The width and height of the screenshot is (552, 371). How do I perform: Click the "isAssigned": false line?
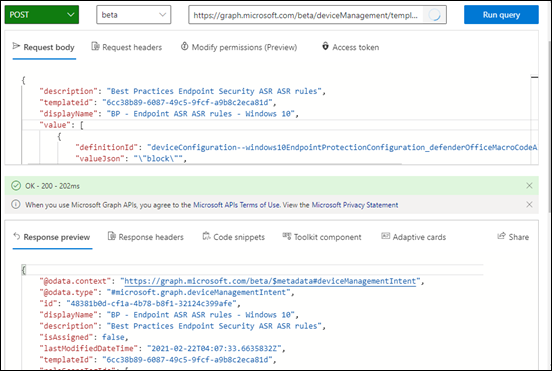(84, 337)
